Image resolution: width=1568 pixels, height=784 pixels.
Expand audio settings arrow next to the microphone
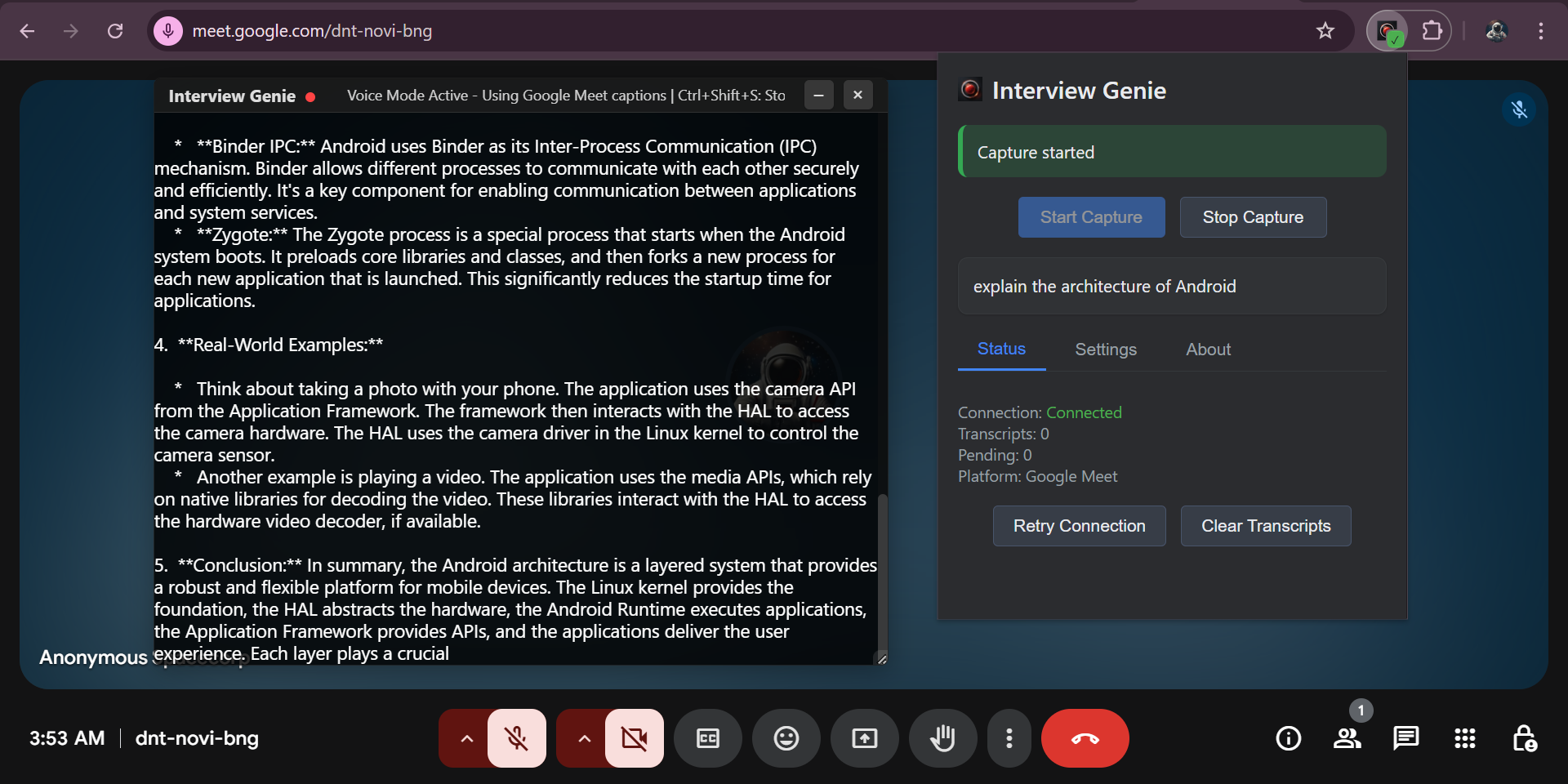466,738
